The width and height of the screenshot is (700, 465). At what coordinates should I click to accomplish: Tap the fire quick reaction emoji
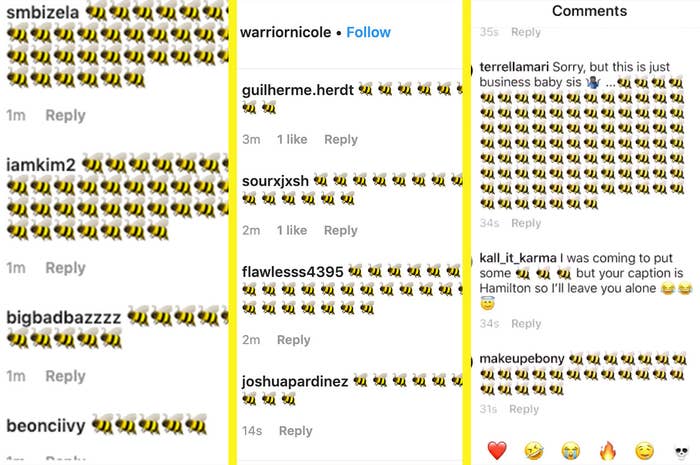pyautogui.click(x=608, y=451)
